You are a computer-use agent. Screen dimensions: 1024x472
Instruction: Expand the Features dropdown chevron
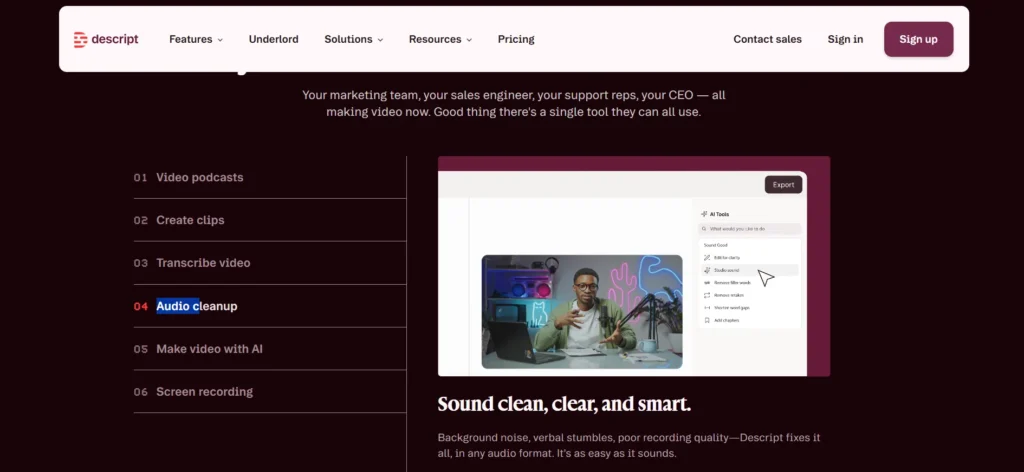tap(220, 40)
